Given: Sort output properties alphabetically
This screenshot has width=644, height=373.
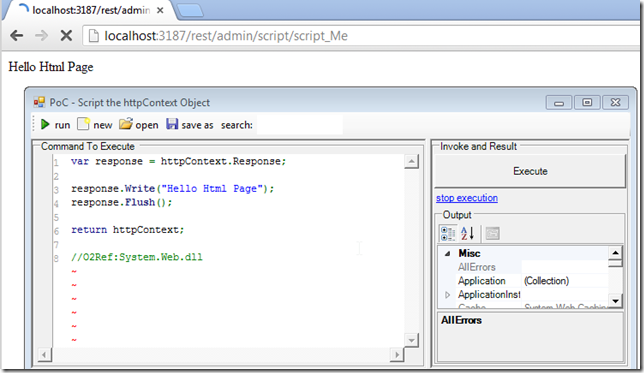Looking at the screenshot, I should (x=467, y=233).
